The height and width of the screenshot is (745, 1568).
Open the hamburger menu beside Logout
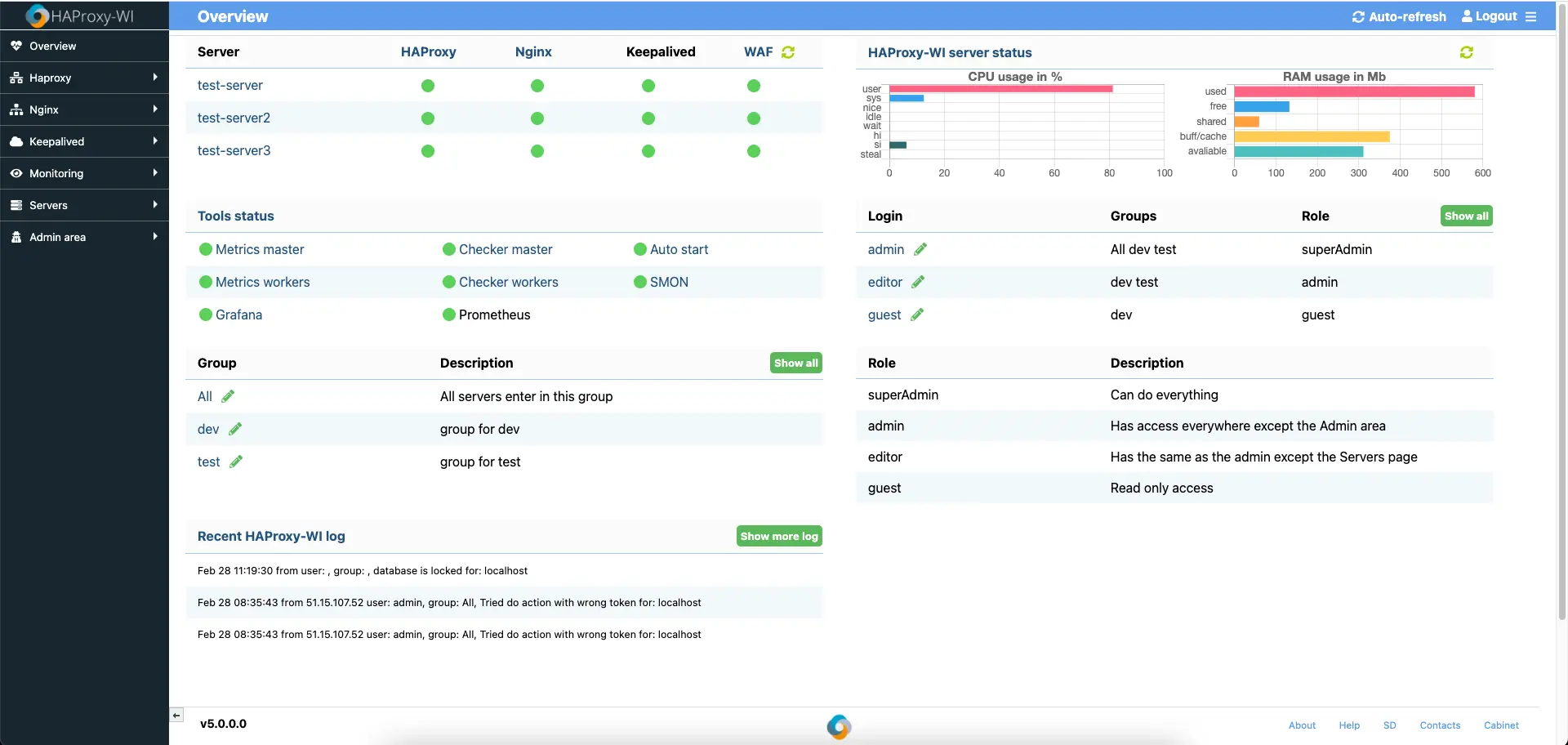1530,16
